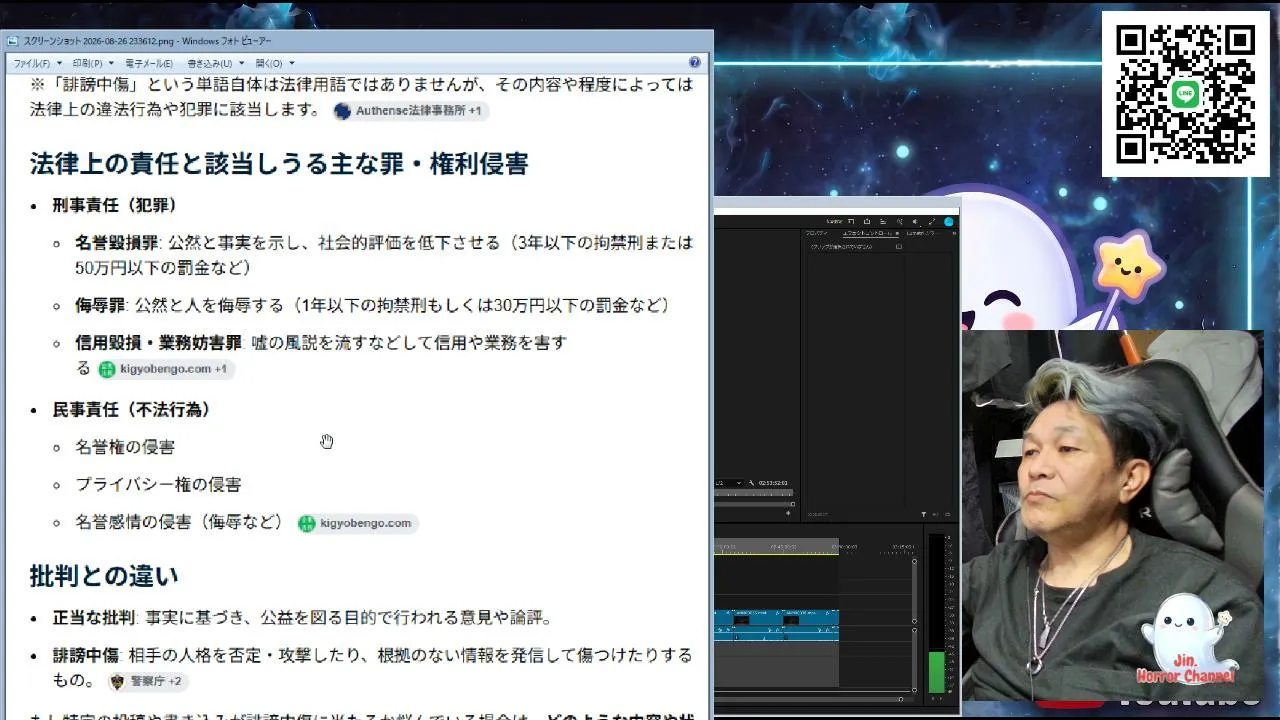This screenshot has height=720, width=1280.
Task: Click the 批判との違い heading
Action: (104, 576)
